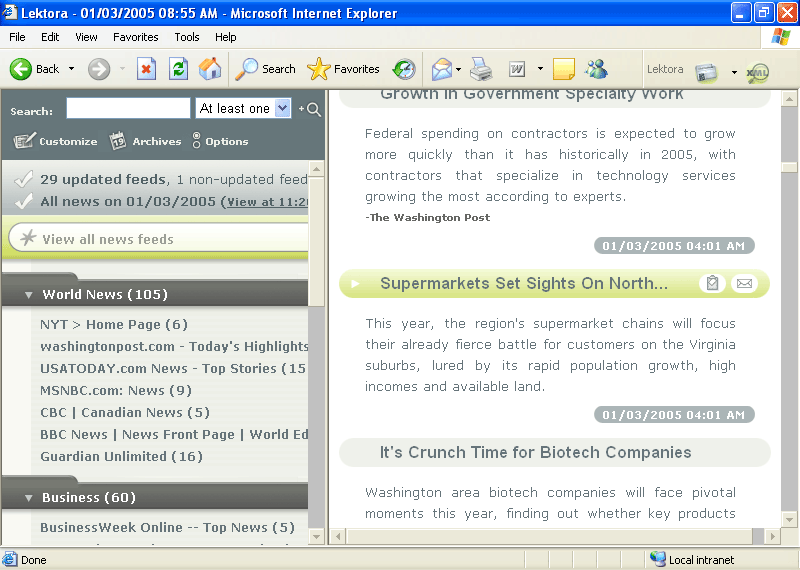Click the XML icon in Lektora toolbar
The height and width of the screenshot is (570, 800).
pyautogui.click(x=757, y=73)
